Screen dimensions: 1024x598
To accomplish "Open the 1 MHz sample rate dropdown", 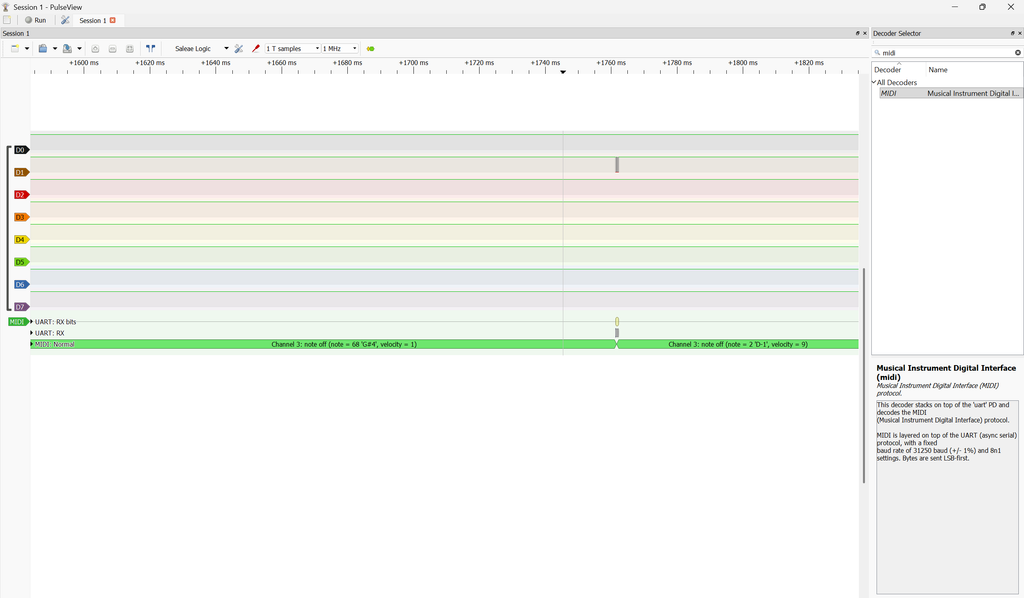I will coord(340,48).
